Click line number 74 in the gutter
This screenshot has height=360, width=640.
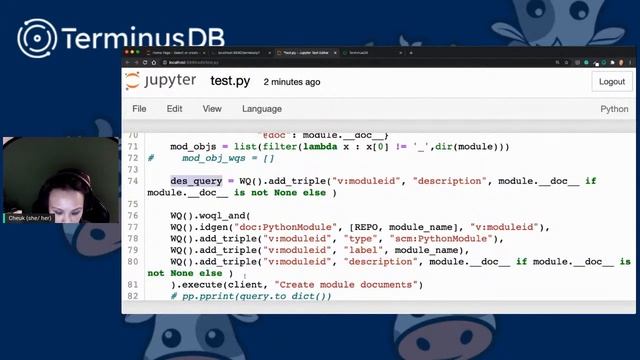click(x=133, y=181)
